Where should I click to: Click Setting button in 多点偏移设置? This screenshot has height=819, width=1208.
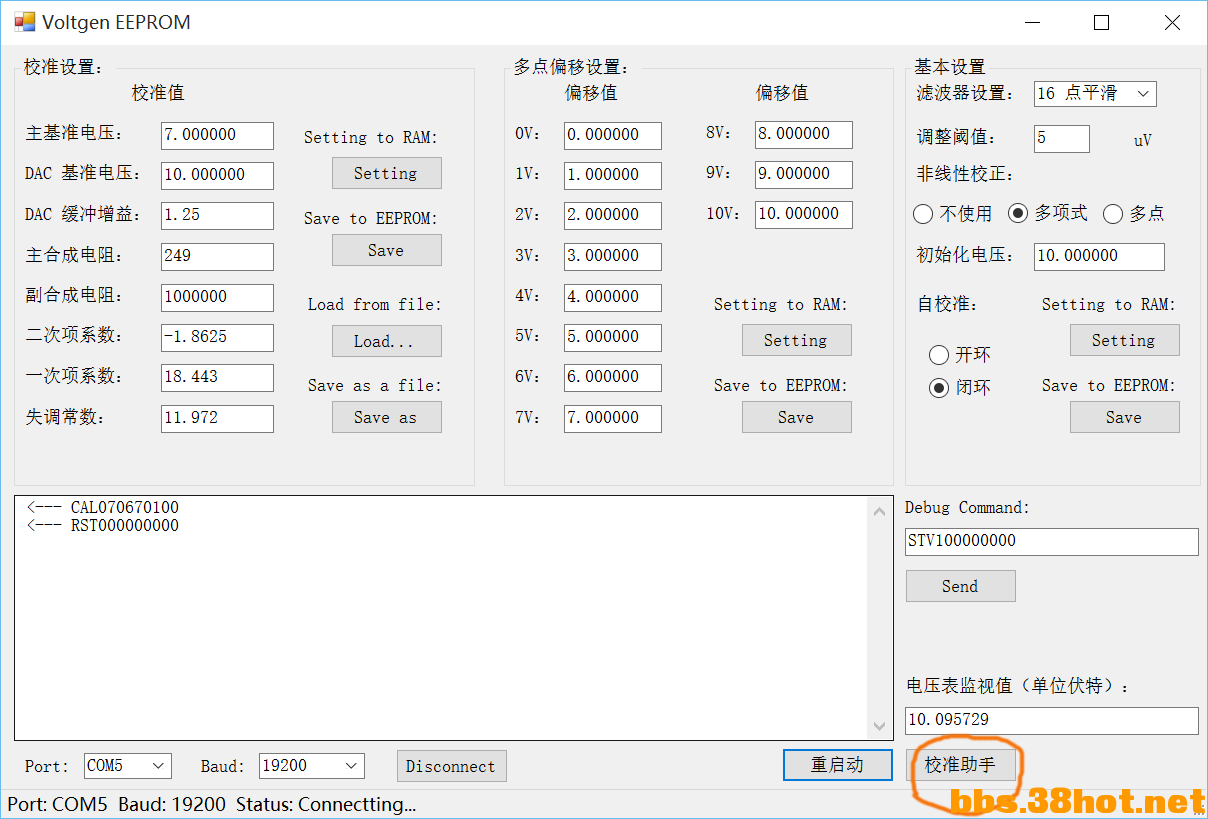[796, 340]
